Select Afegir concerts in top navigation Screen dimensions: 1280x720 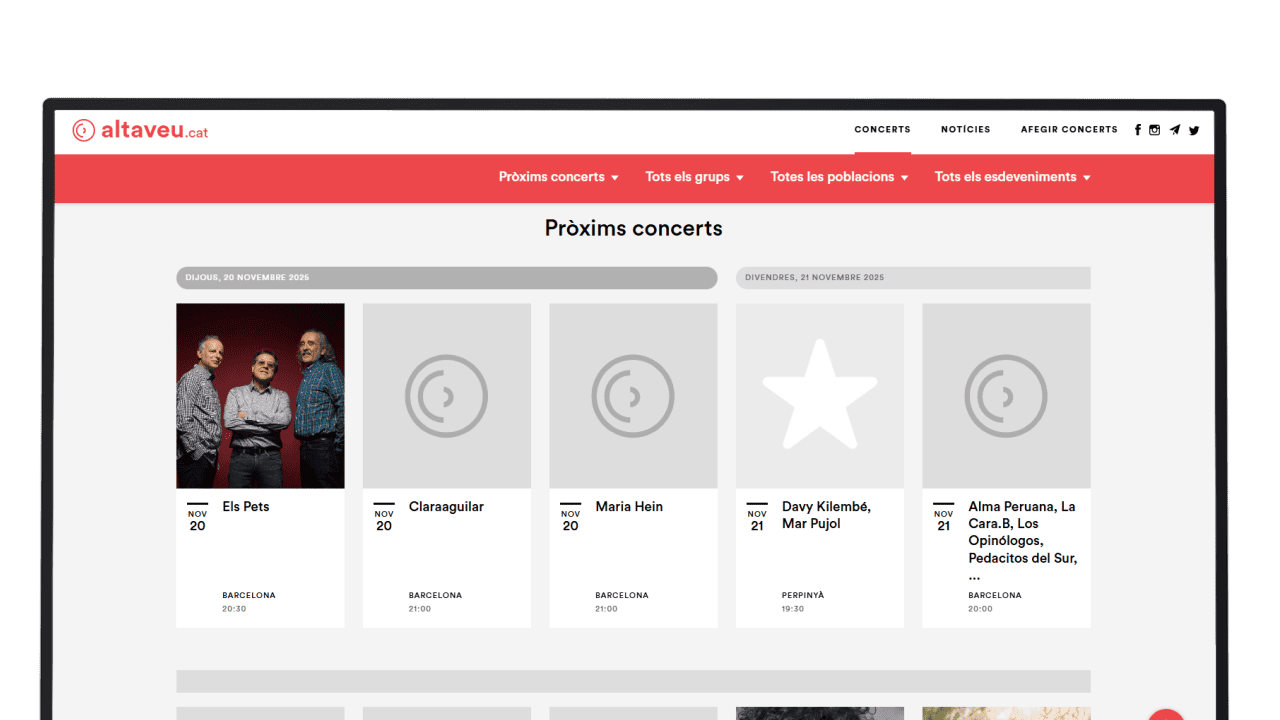pyautogui.click(x=1069, y=129)
